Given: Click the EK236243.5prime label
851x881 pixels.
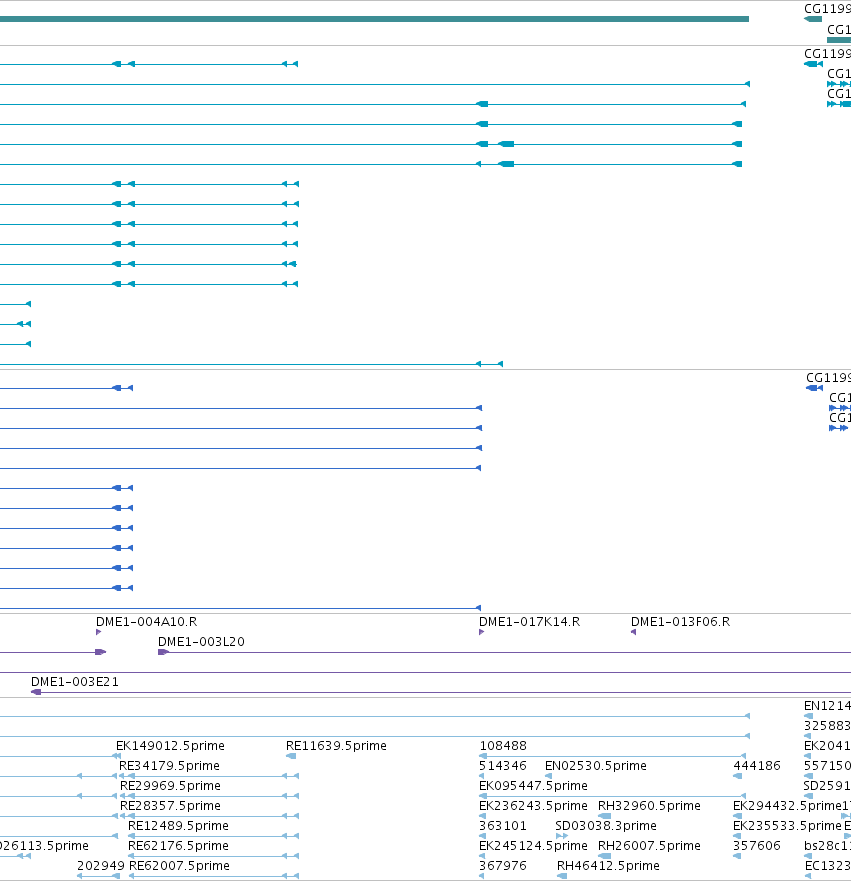Looking at the screenshot, I should click(533, 806).
